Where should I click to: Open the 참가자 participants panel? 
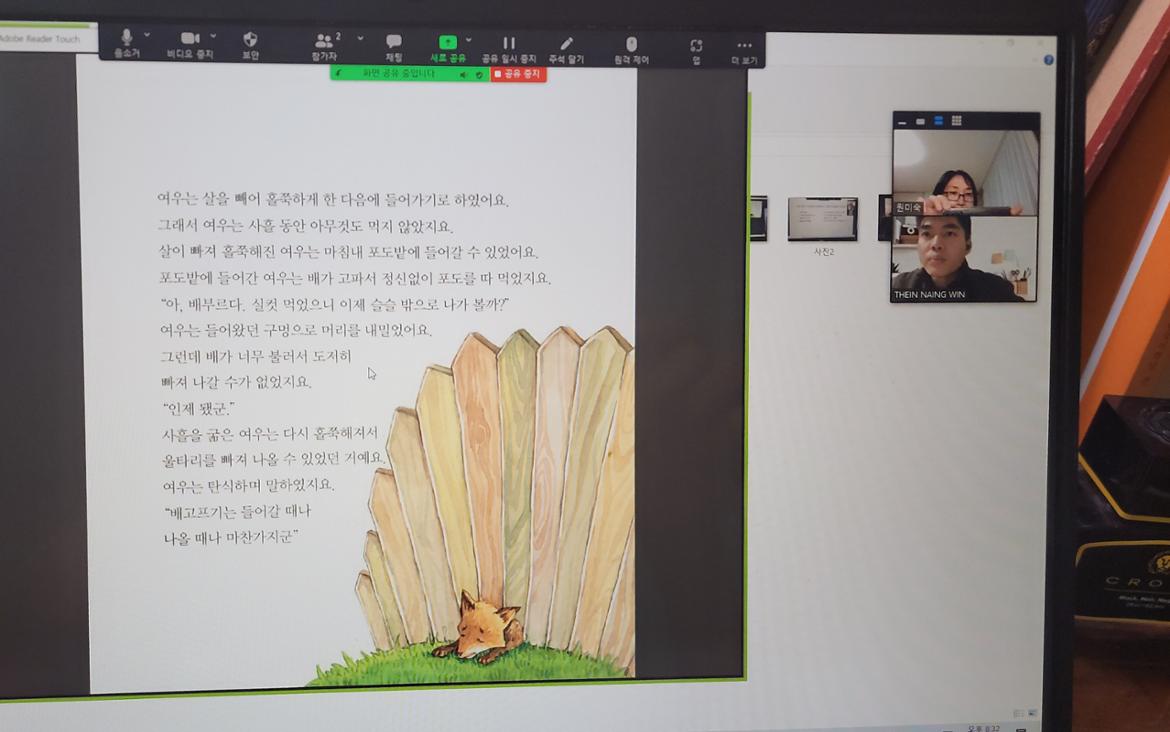(325, 46)
